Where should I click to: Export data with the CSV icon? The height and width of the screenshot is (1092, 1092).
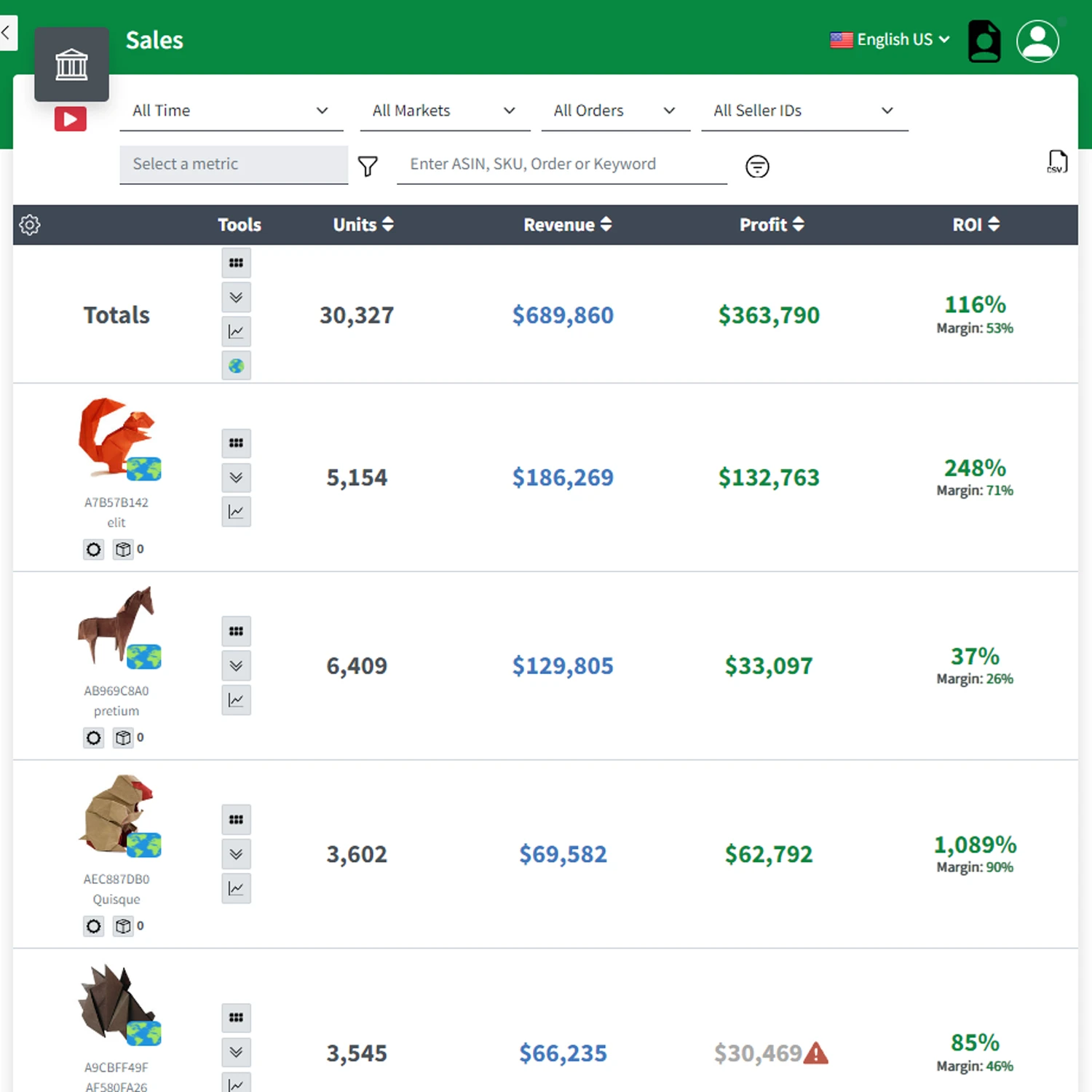(1057, 162)
